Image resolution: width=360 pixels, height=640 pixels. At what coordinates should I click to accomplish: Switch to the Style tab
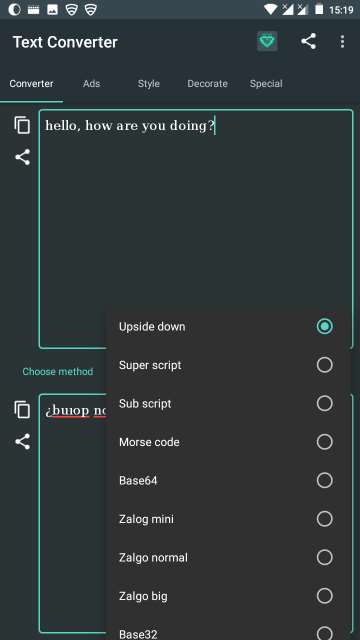click(x=149, y=84)
